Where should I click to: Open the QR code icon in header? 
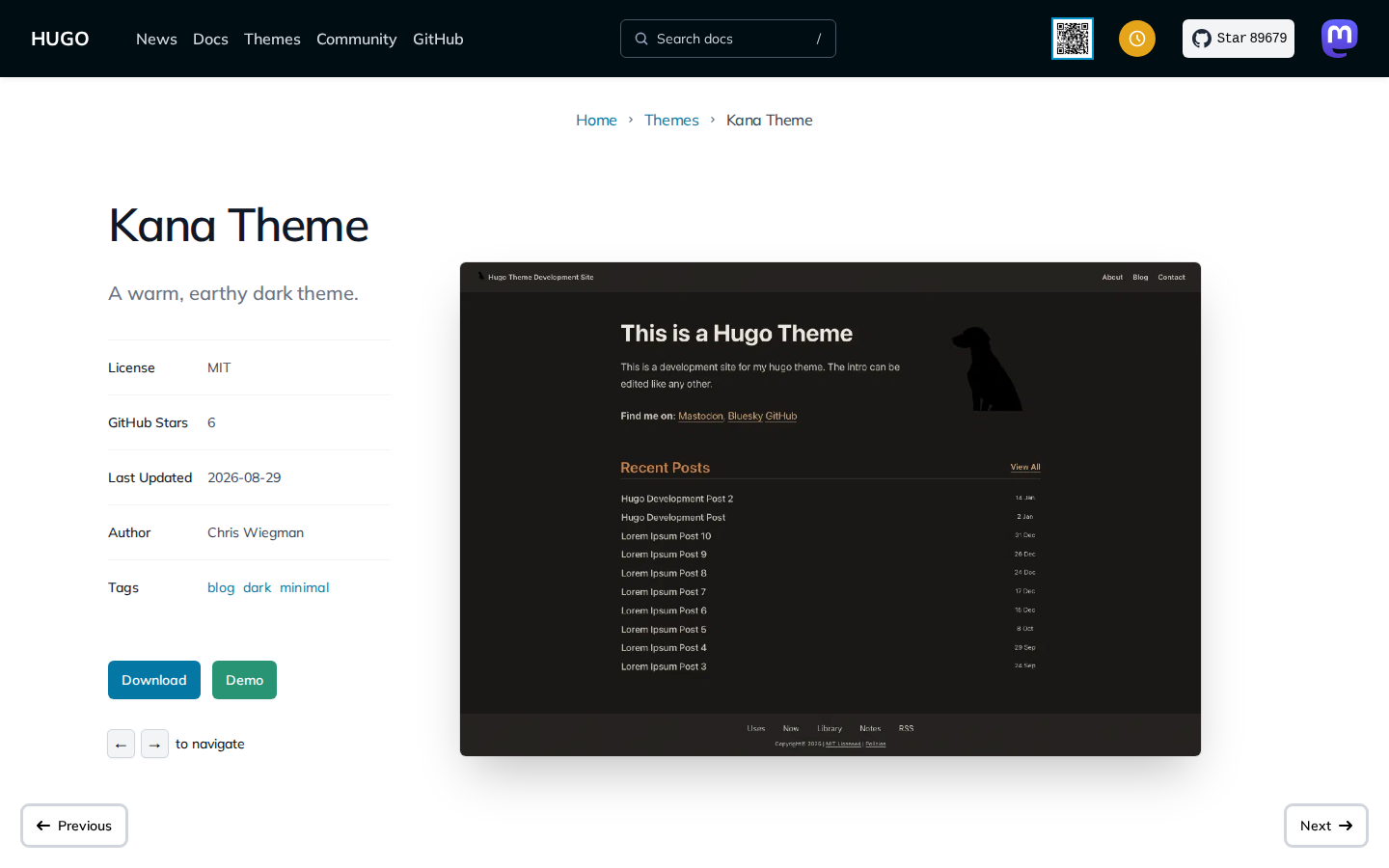coord(1073,39)
